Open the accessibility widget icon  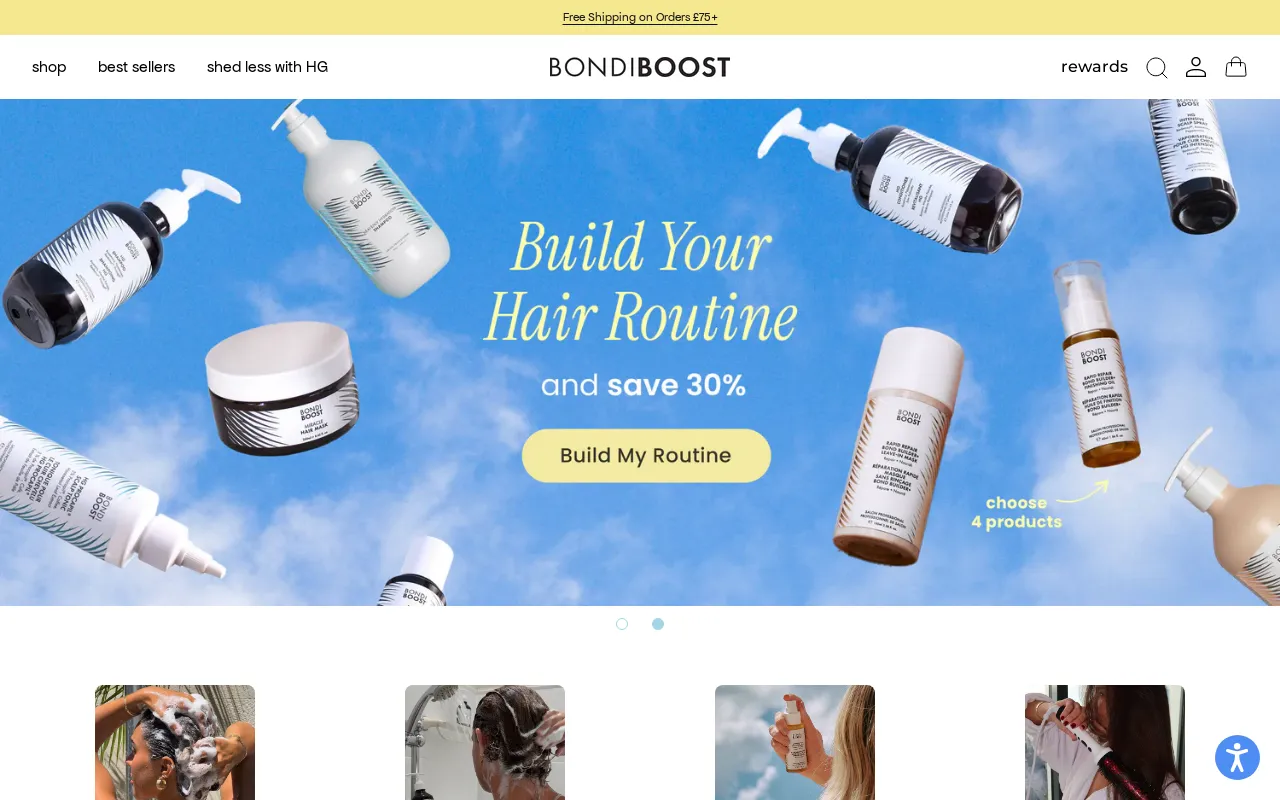click(x=1237, y=758)
